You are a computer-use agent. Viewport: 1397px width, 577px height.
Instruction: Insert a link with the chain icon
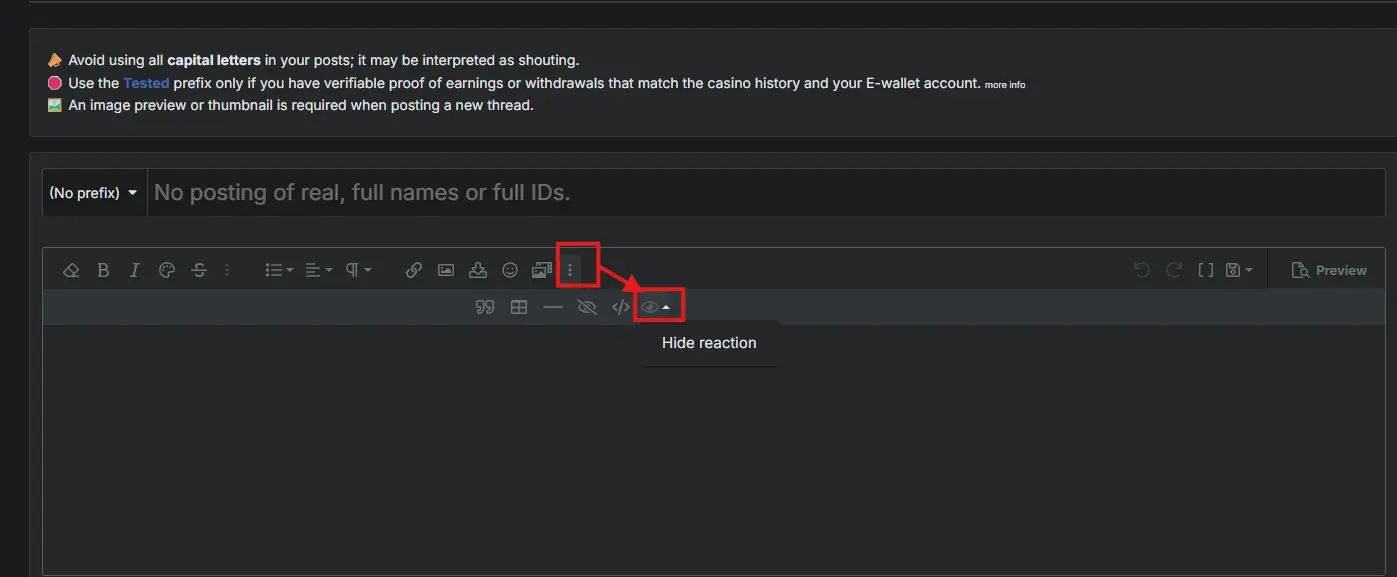[x=414, y=270]
